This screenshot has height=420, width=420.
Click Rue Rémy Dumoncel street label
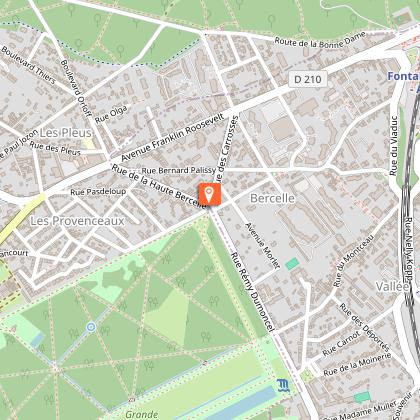253,292
